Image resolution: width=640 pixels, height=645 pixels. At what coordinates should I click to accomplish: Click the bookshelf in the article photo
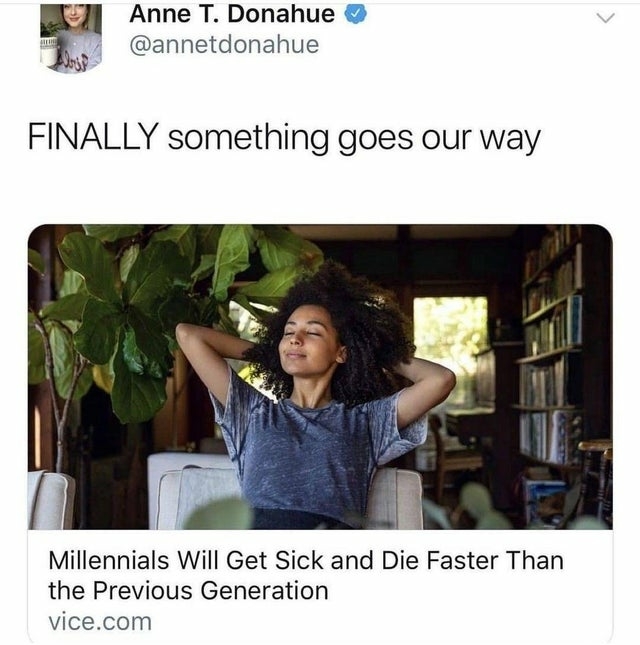[x=549, y=350]
